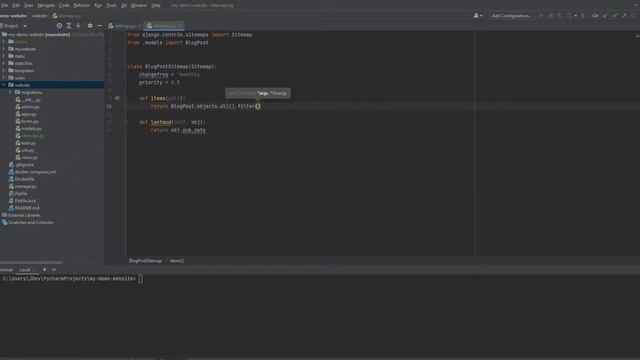Open the Tools menu

tap(111, 6)
